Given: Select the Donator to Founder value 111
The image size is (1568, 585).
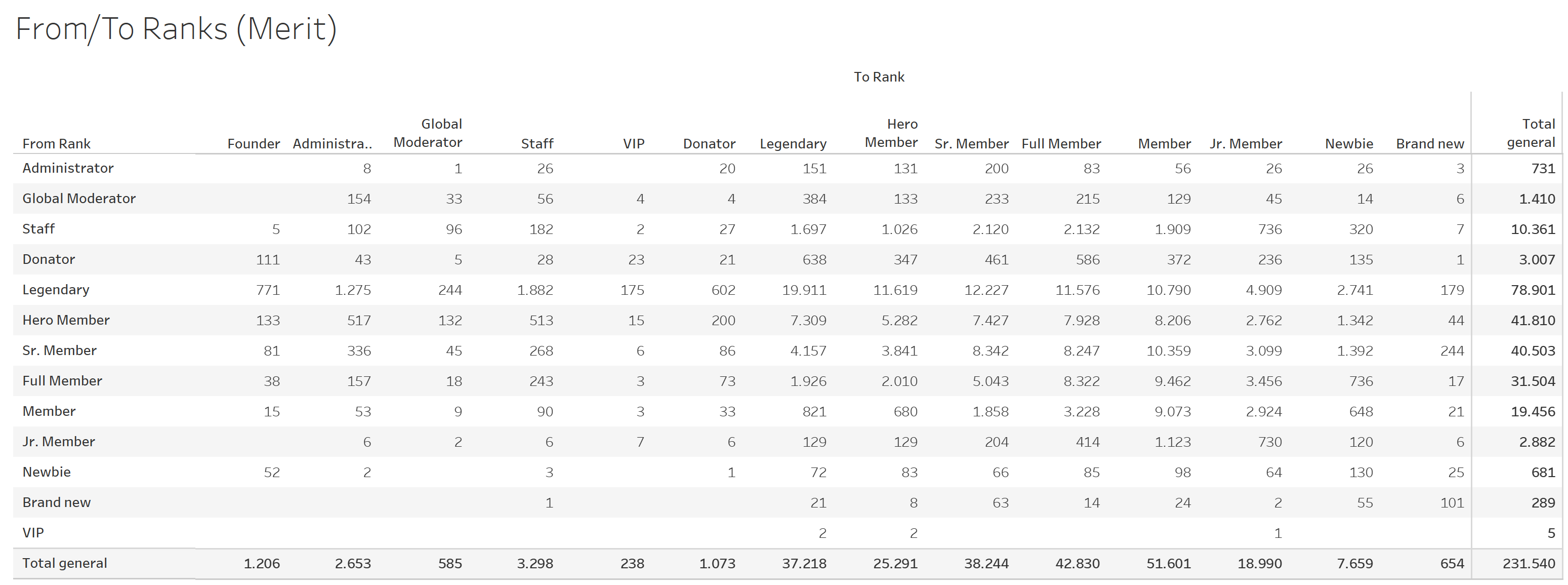Looking at the screenshot, I should [x=268, y=260].
